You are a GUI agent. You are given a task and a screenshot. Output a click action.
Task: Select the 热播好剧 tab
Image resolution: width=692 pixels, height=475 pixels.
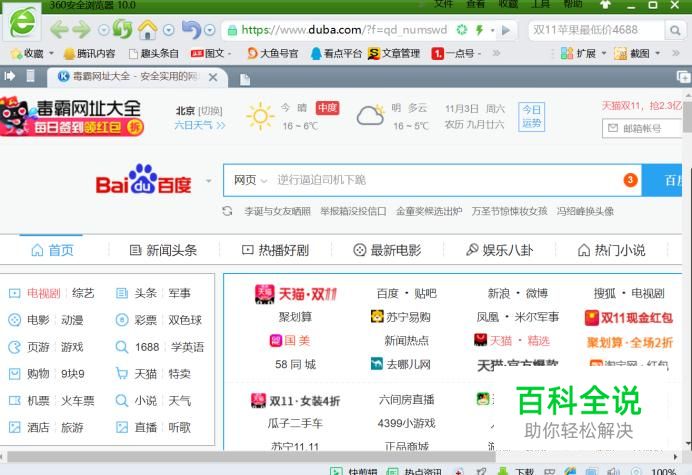(x=275, y=250)
